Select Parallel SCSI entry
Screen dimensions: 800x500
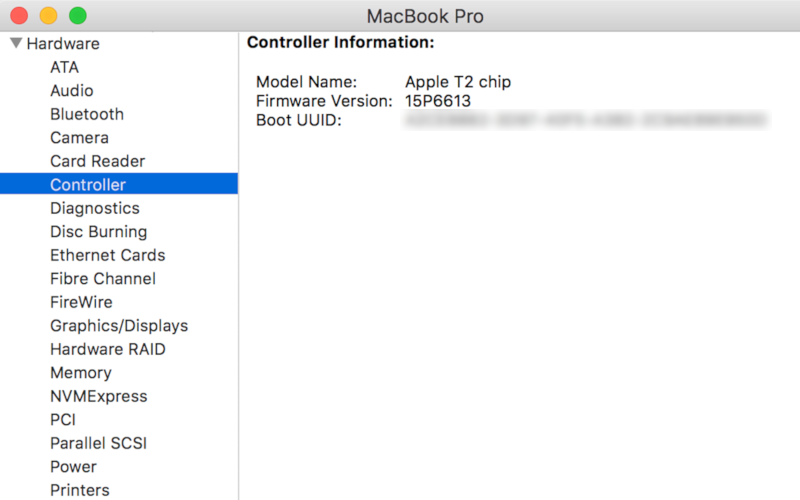coord(99,443)
